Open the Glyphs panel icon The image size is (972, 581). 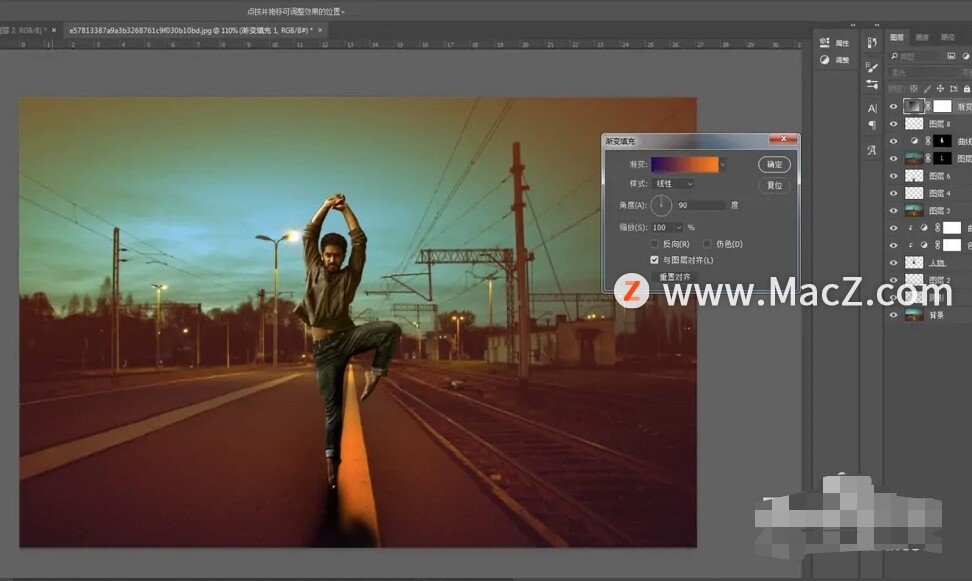coord(872,150)
